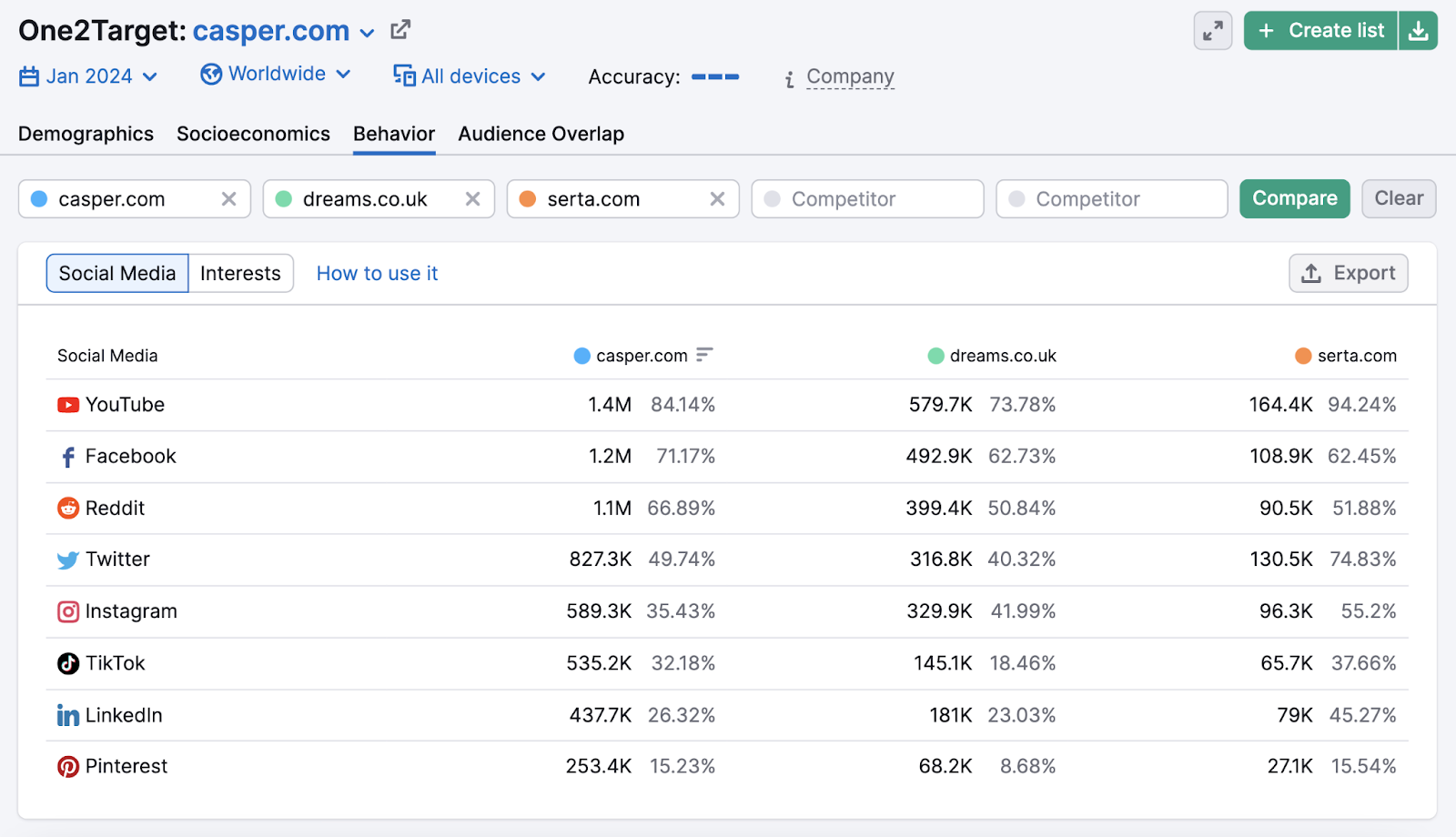Viewport: 1456px width, 837px height.
Task: Open the How to use it link
Action: click(x=377, y=273)
